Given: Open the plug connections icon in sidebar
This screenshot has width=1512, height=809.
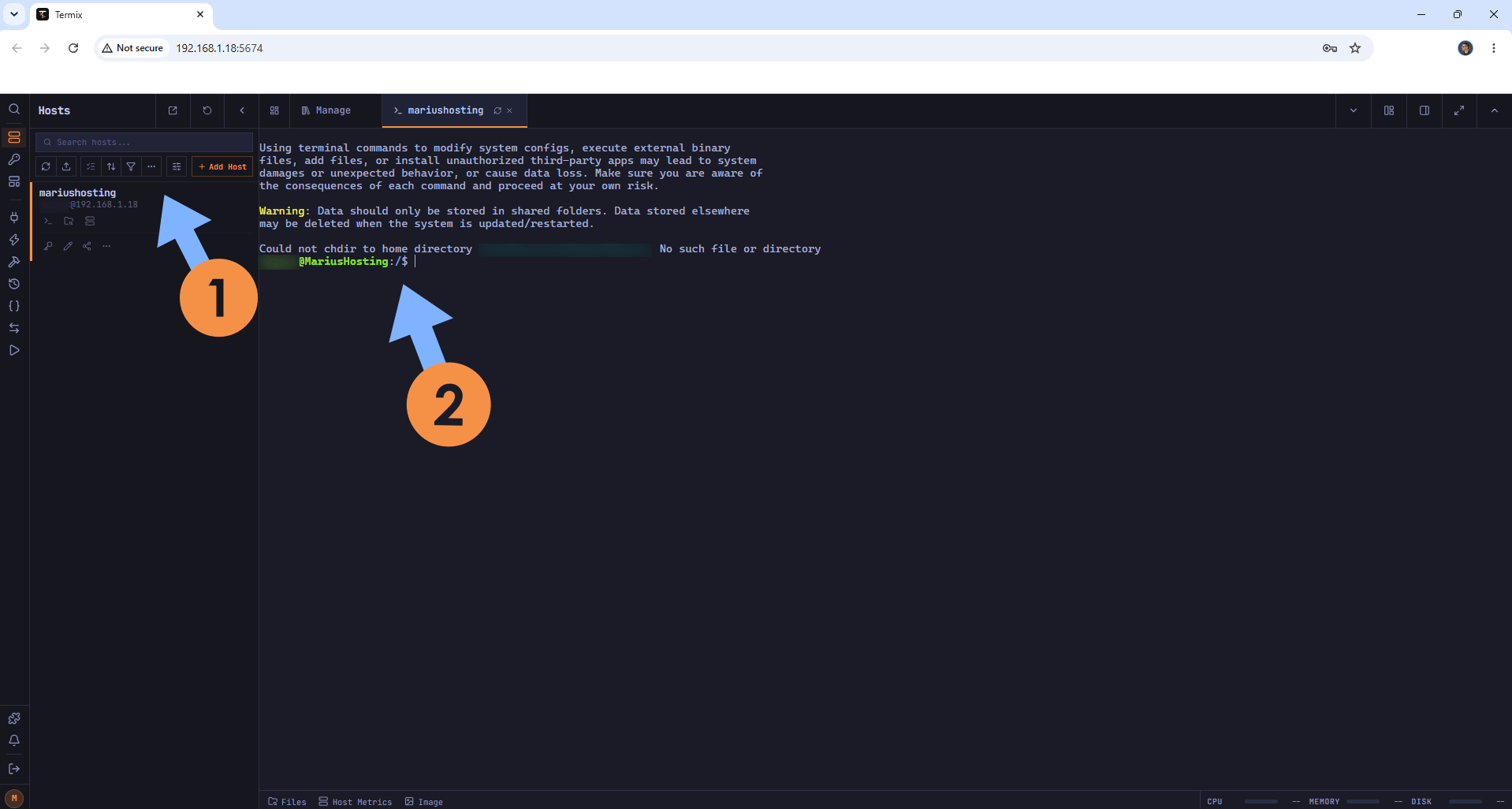Looking at the screenshot, I should (x=14, y=218).
